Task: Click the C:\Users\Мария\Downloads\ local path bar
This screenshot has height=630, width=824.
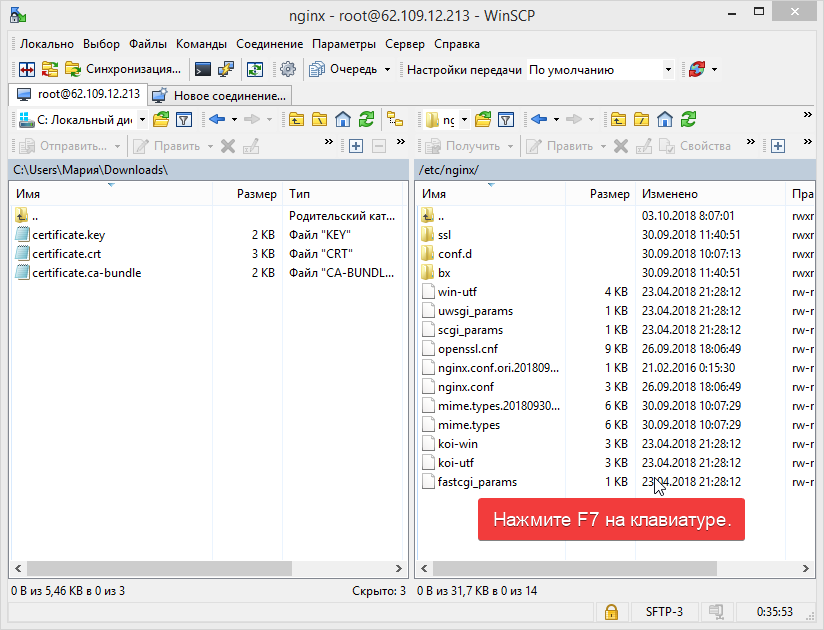Action: point(209,170)
